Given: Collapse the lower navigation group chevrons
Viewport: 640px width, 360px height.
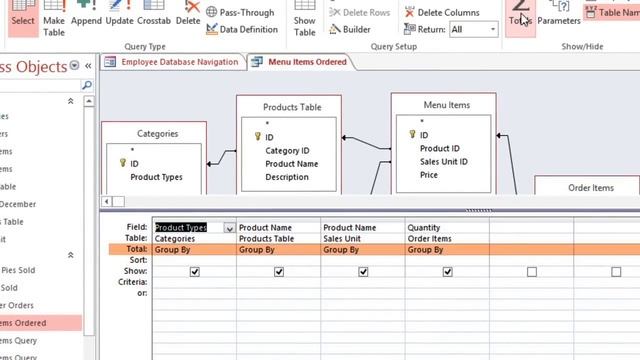Looking at the screenshot, I should point(71,255).
